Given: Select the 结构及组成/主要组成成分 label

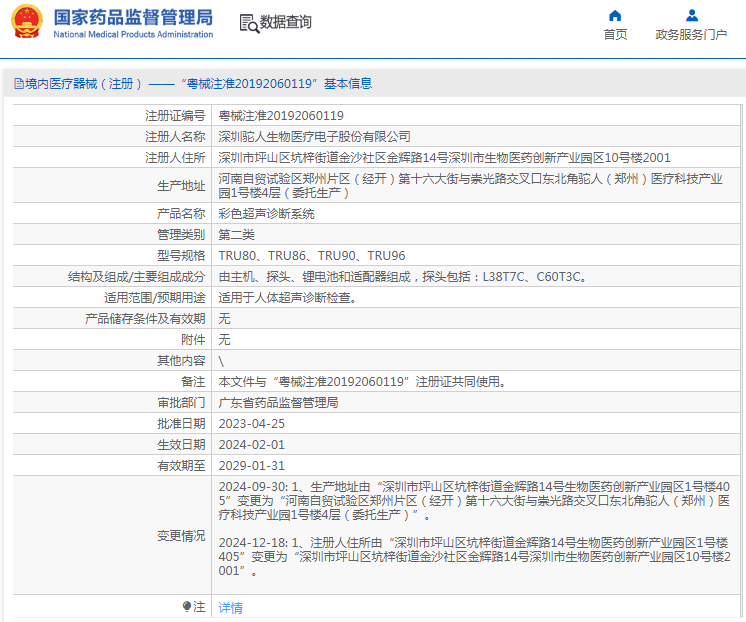Looking at the screenshot, I should point(137,276).
